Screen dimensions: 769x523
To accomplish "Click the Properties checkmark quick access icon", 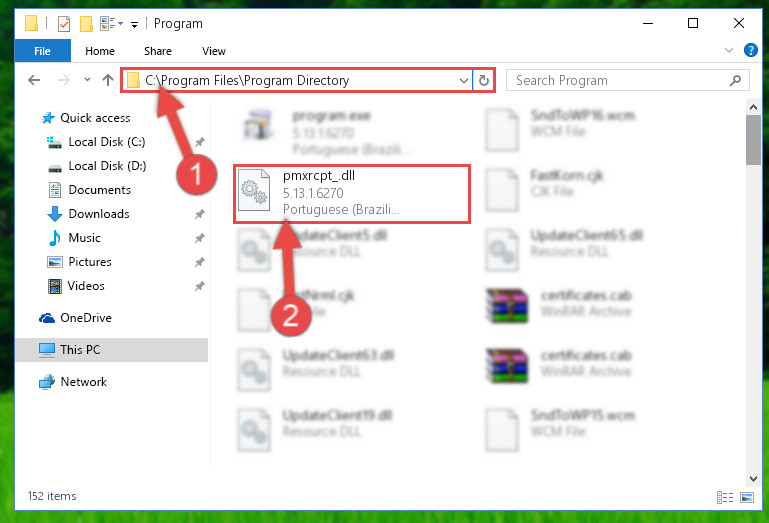I will point(64,24).
